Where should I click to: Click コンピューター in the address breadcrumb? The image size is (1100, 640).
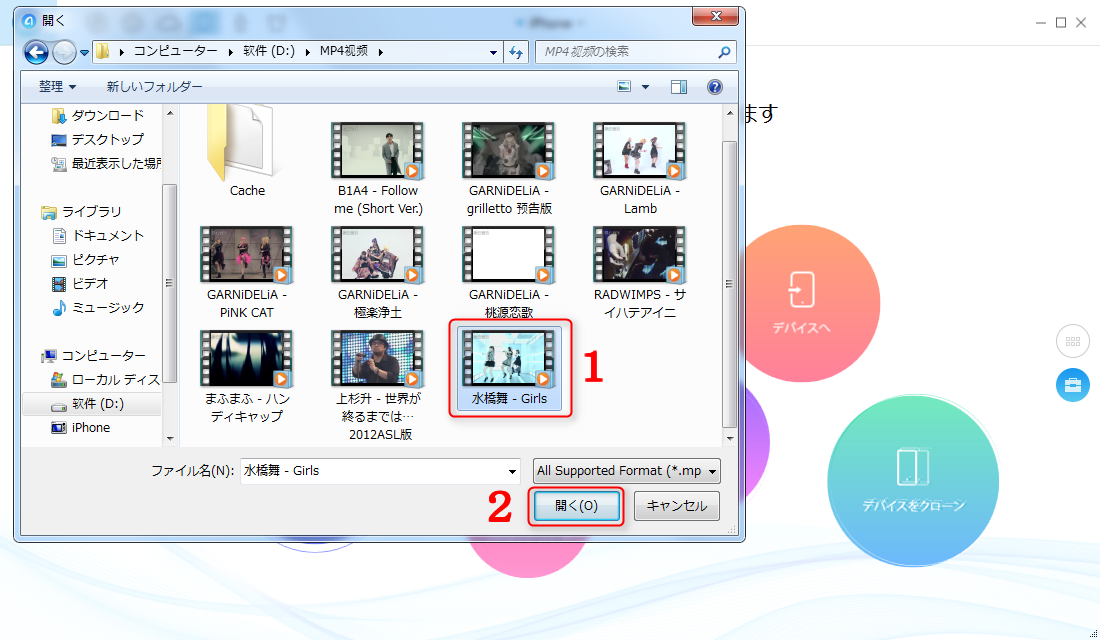point(175,51)
